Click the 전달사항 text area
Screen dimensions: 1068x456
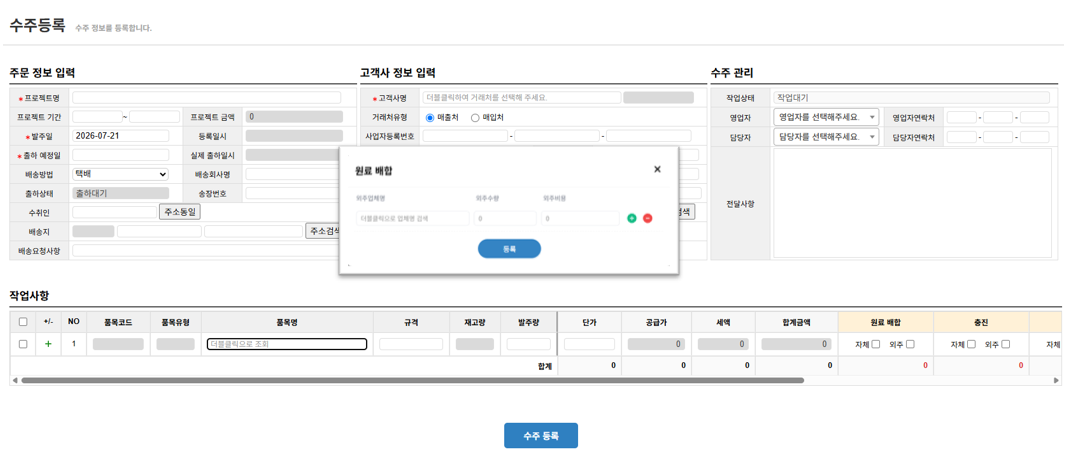[x=913, y=203]
